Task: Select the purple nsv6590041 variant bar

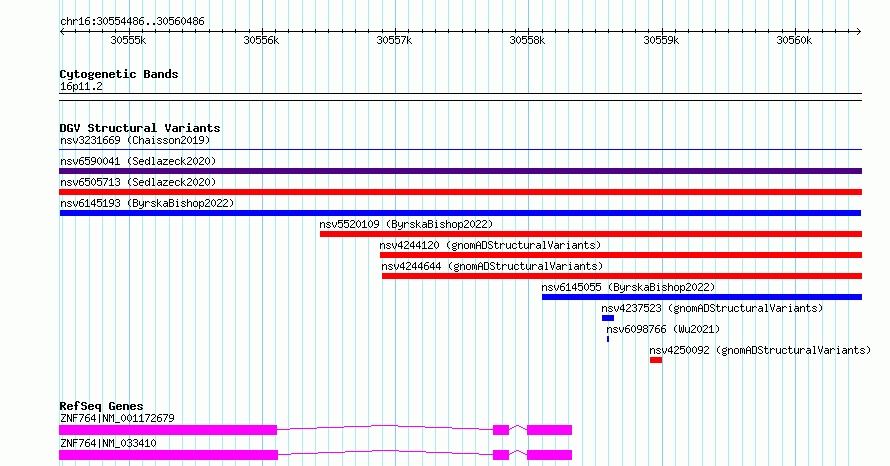Action: click(x=460, y=171)
